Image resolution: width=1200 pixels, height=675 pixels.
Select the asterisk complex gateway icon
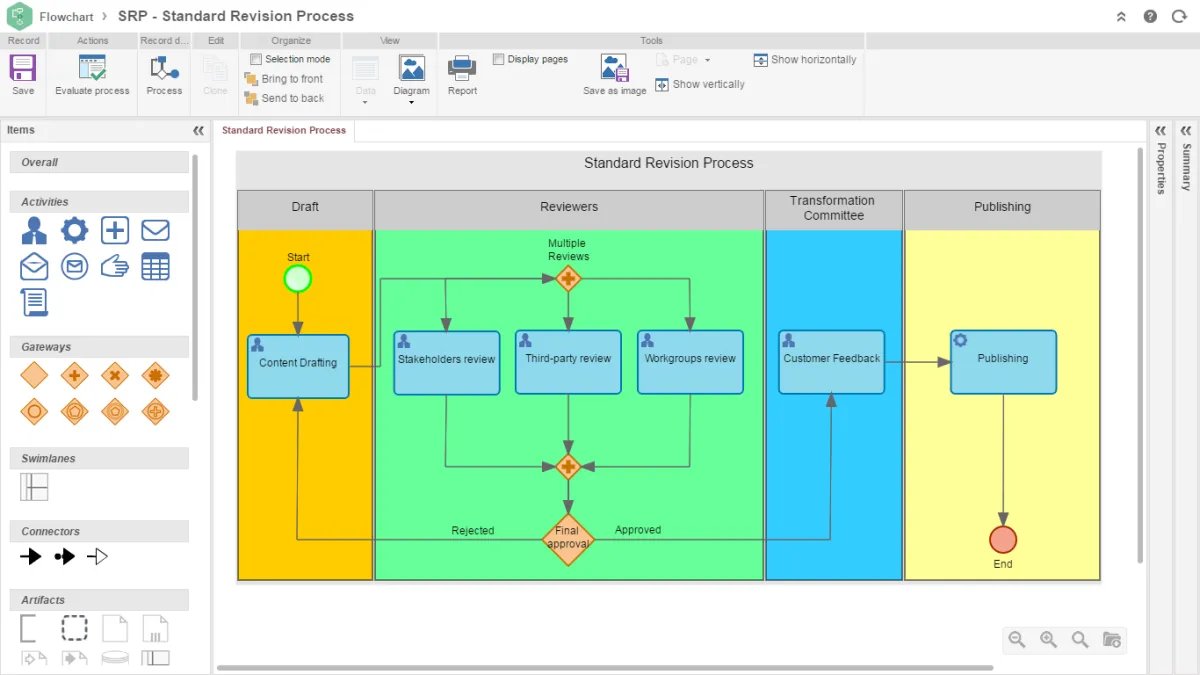click(x=155, y=376)
